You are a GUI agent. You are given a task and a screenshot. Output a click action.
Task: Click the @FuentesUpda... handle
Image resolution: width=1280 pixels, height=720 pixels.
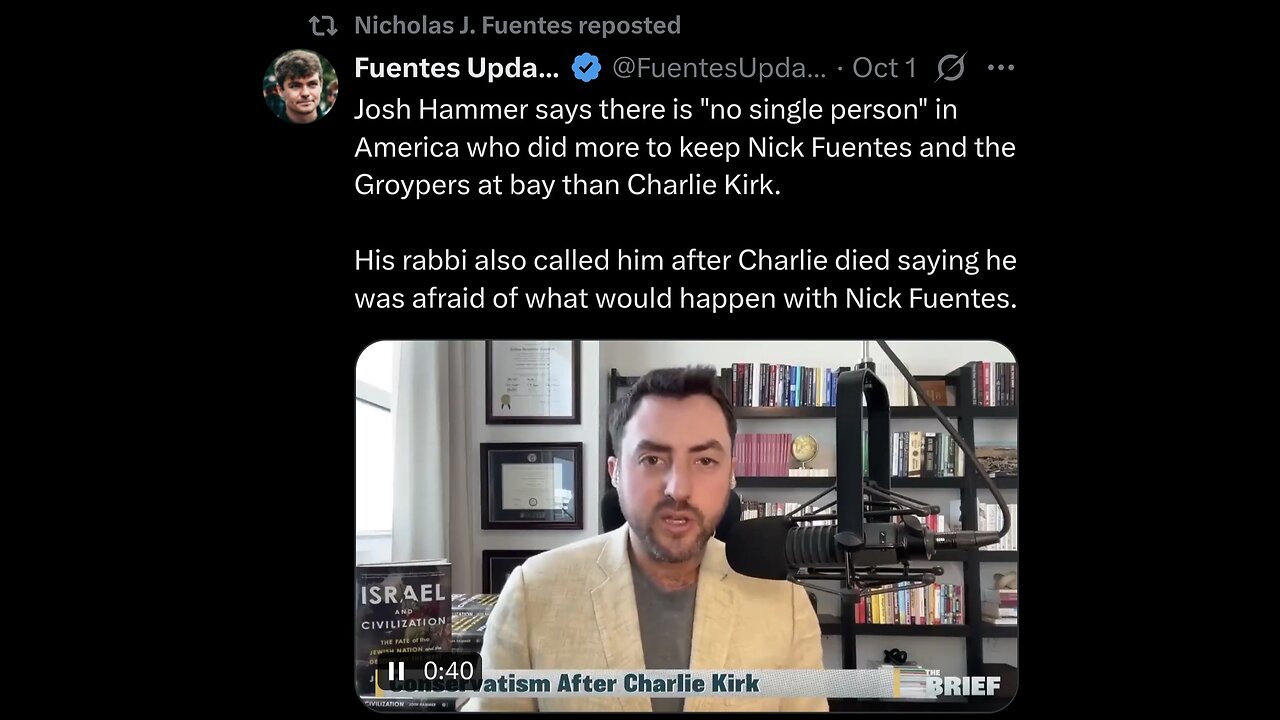(718, 68)
